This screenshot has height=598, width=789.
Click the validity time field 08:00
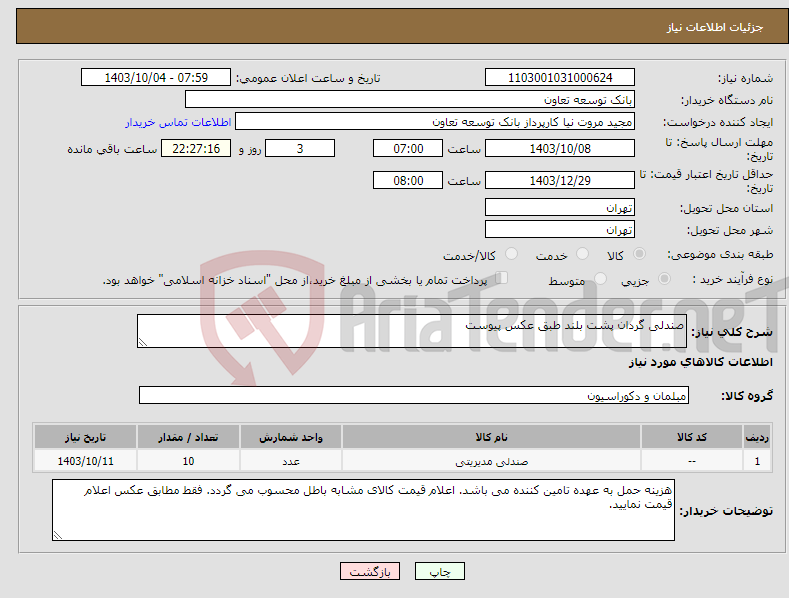point(408,180)
